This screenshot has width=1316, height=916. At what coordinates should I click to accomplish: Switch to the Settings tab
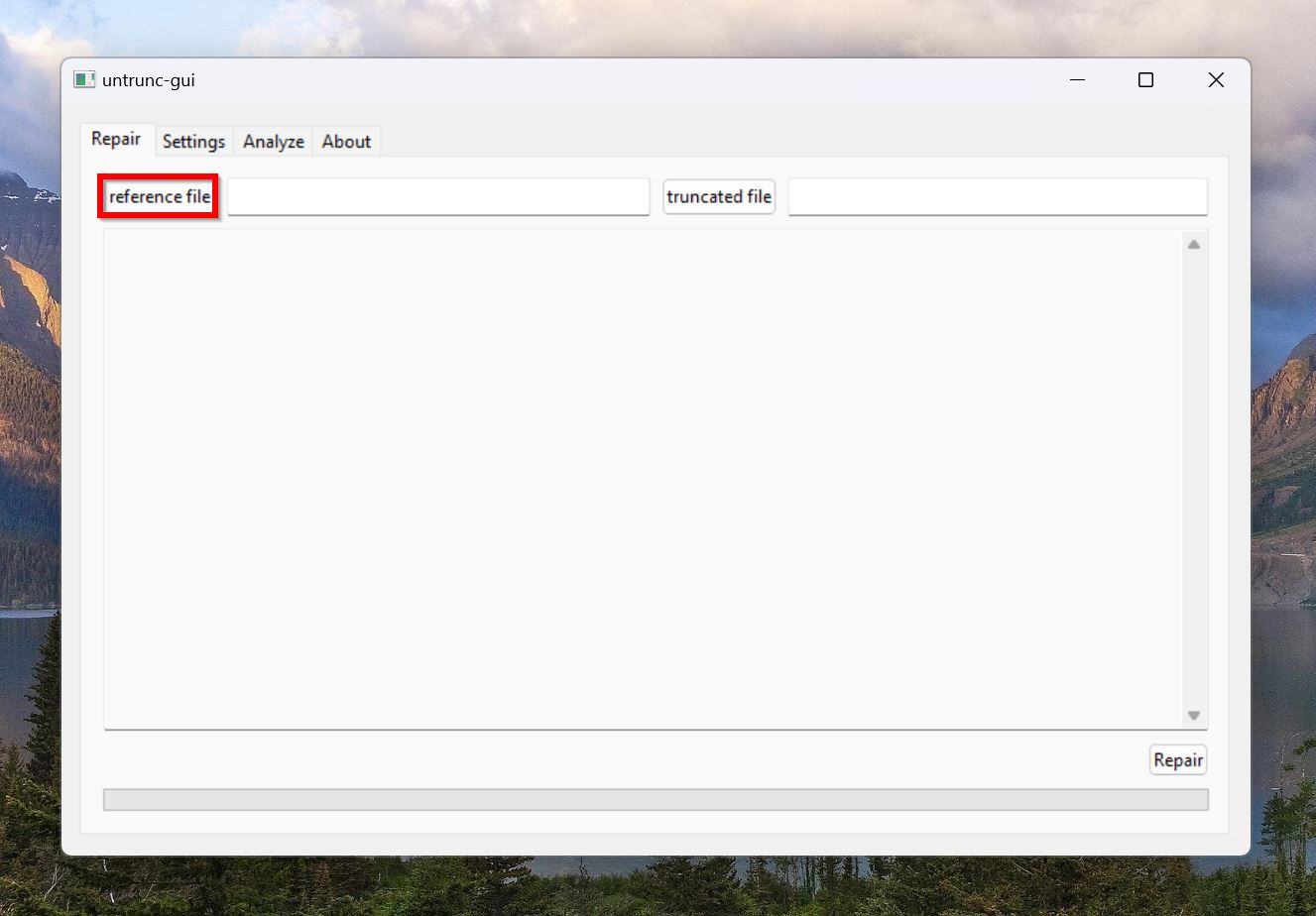193,141
